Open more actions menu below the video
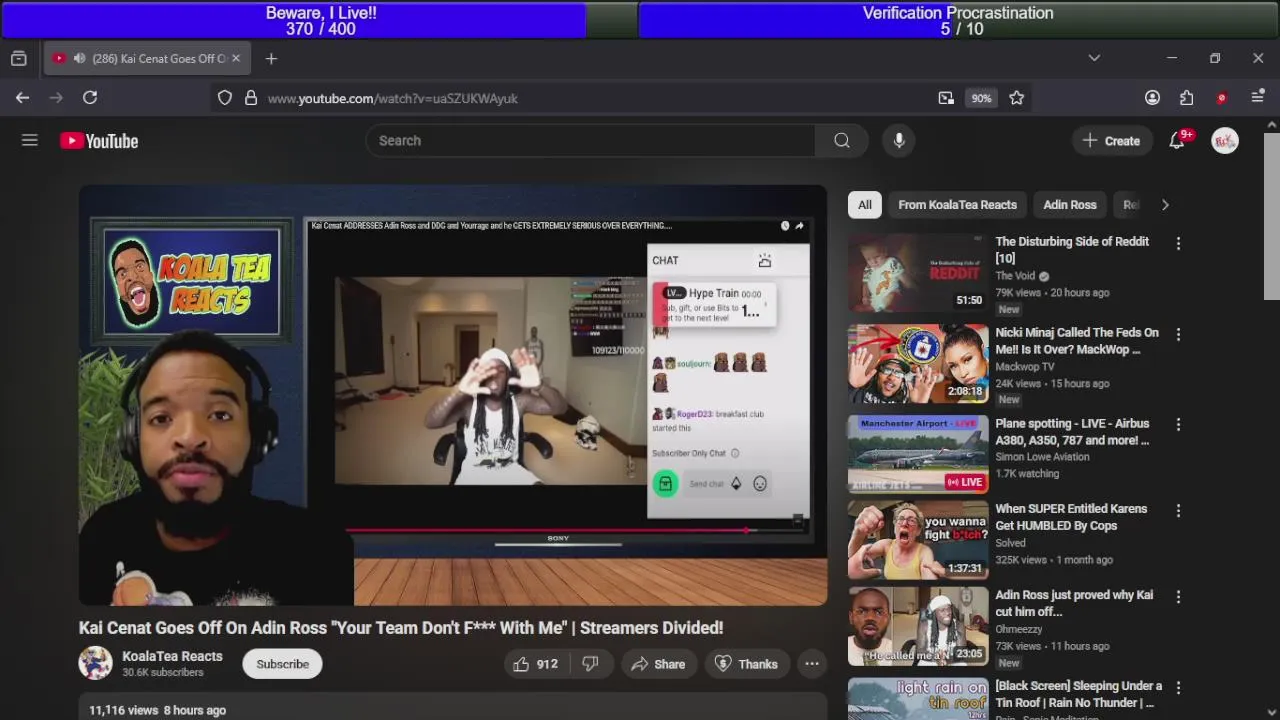The height and width of the screenshot is (720, 1280). pyautogui.click(x=812, y=664)
